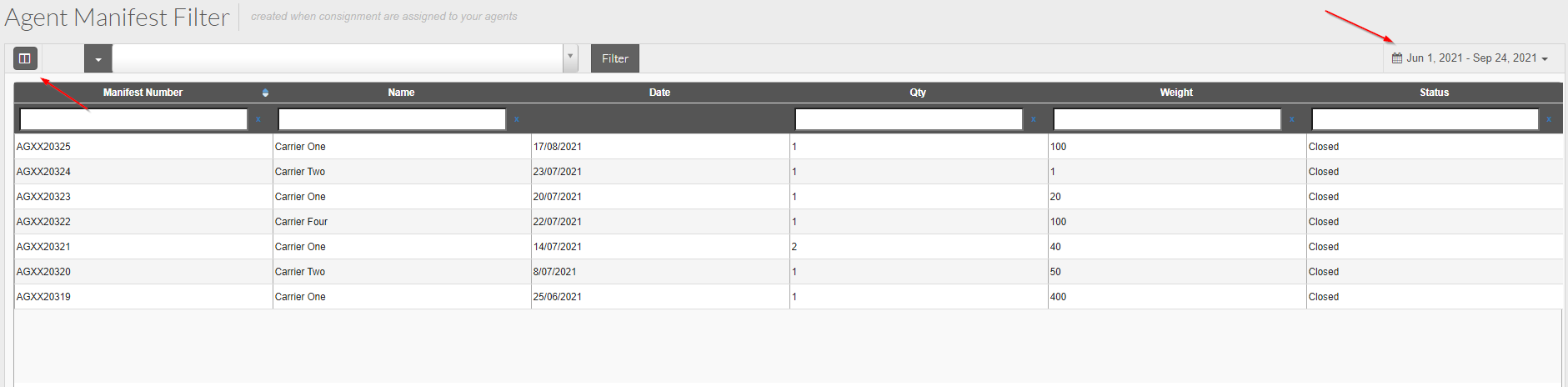Sort by the Status column header
Viewport: 1568px width, 387px height.
[x=1434, y=93]
